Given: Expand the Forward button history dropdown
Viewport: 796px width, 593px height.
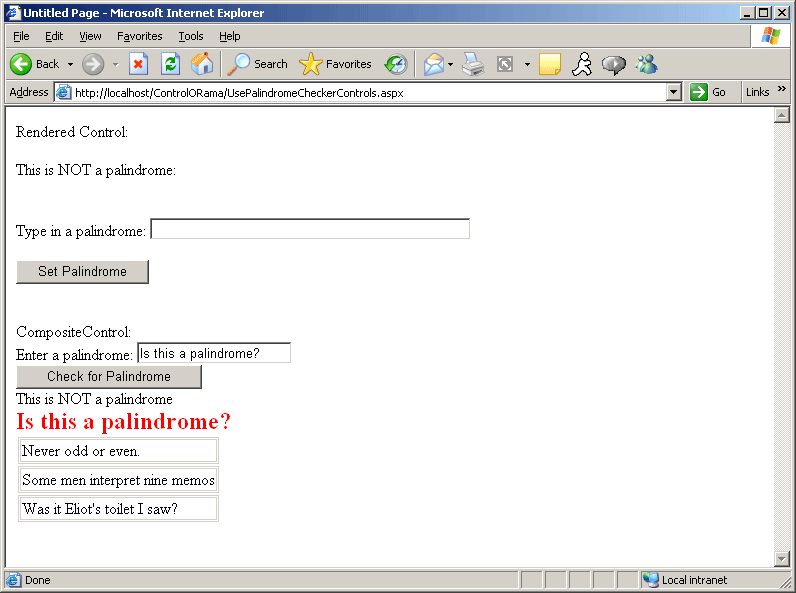Looking at the screenshot, I should point(116,64).
